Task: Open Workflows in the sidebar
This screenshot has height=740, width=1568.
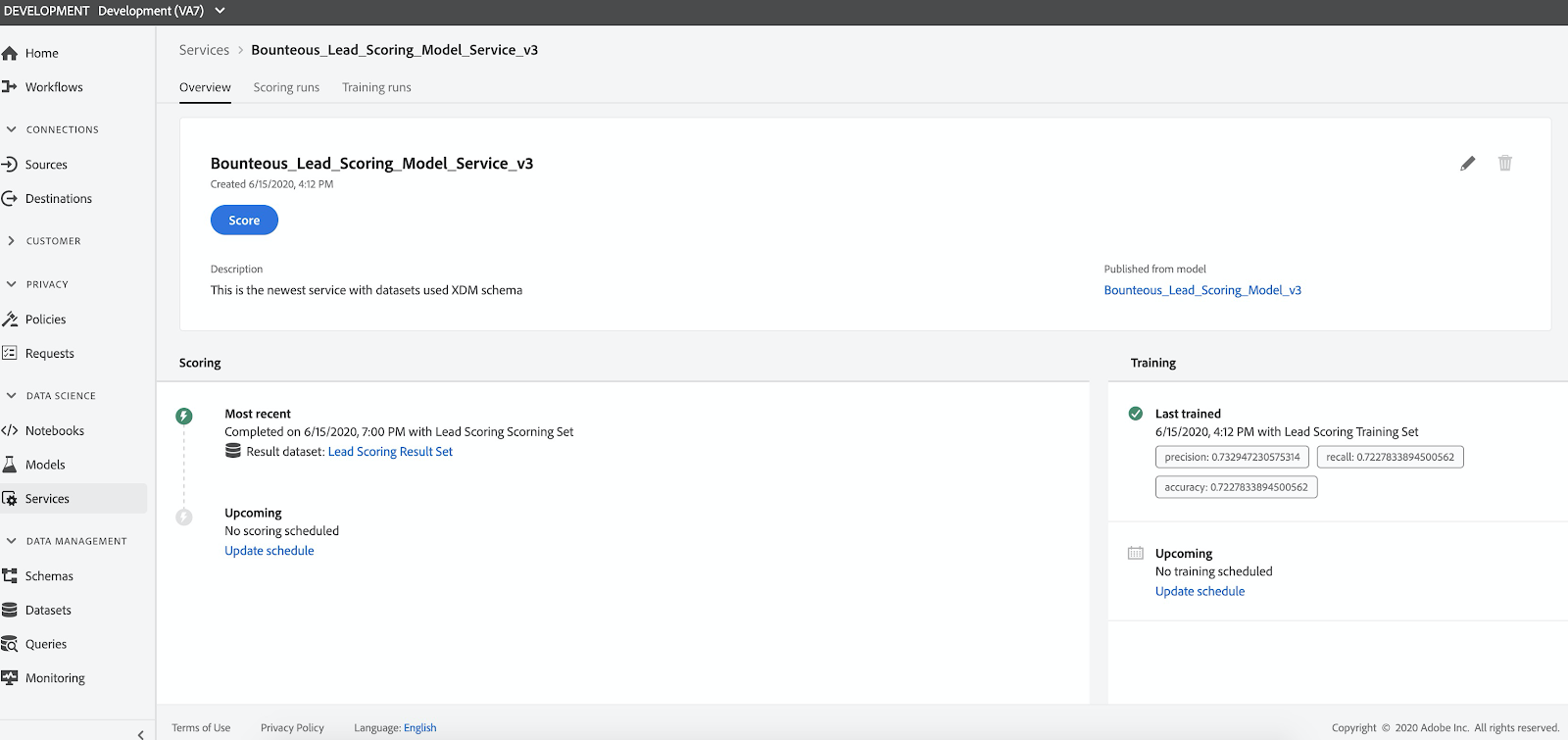Action: click(x=54, y=87)
